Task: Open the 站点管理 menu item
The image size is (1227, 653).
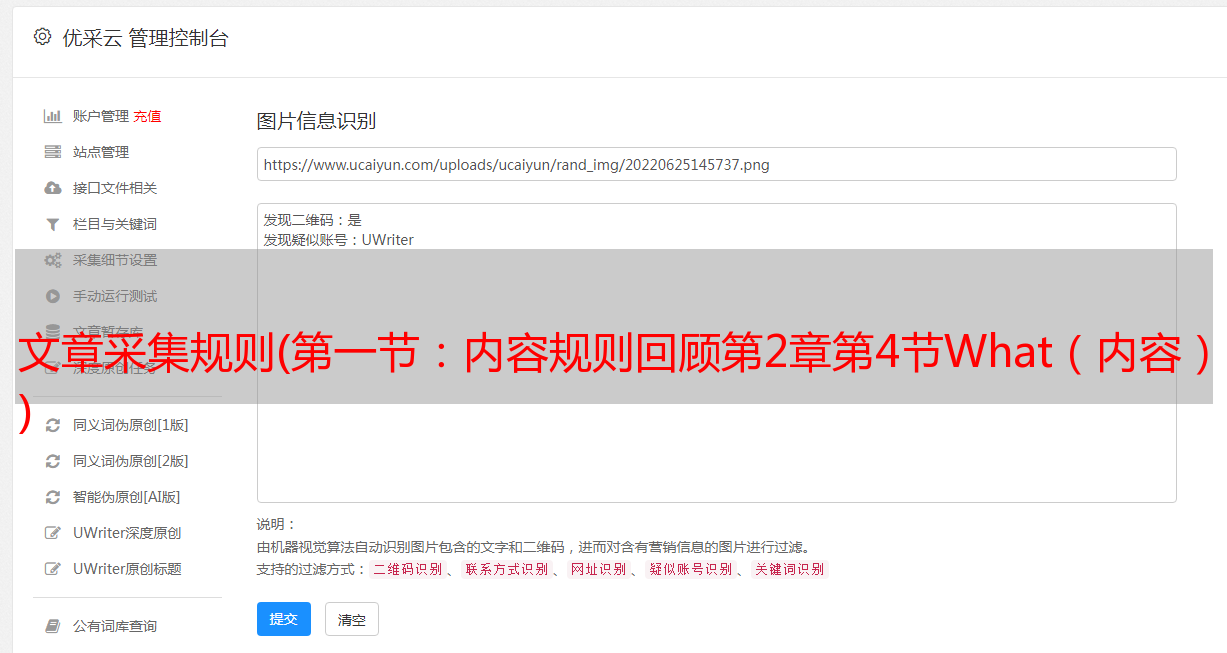Action: pos(101,152)
